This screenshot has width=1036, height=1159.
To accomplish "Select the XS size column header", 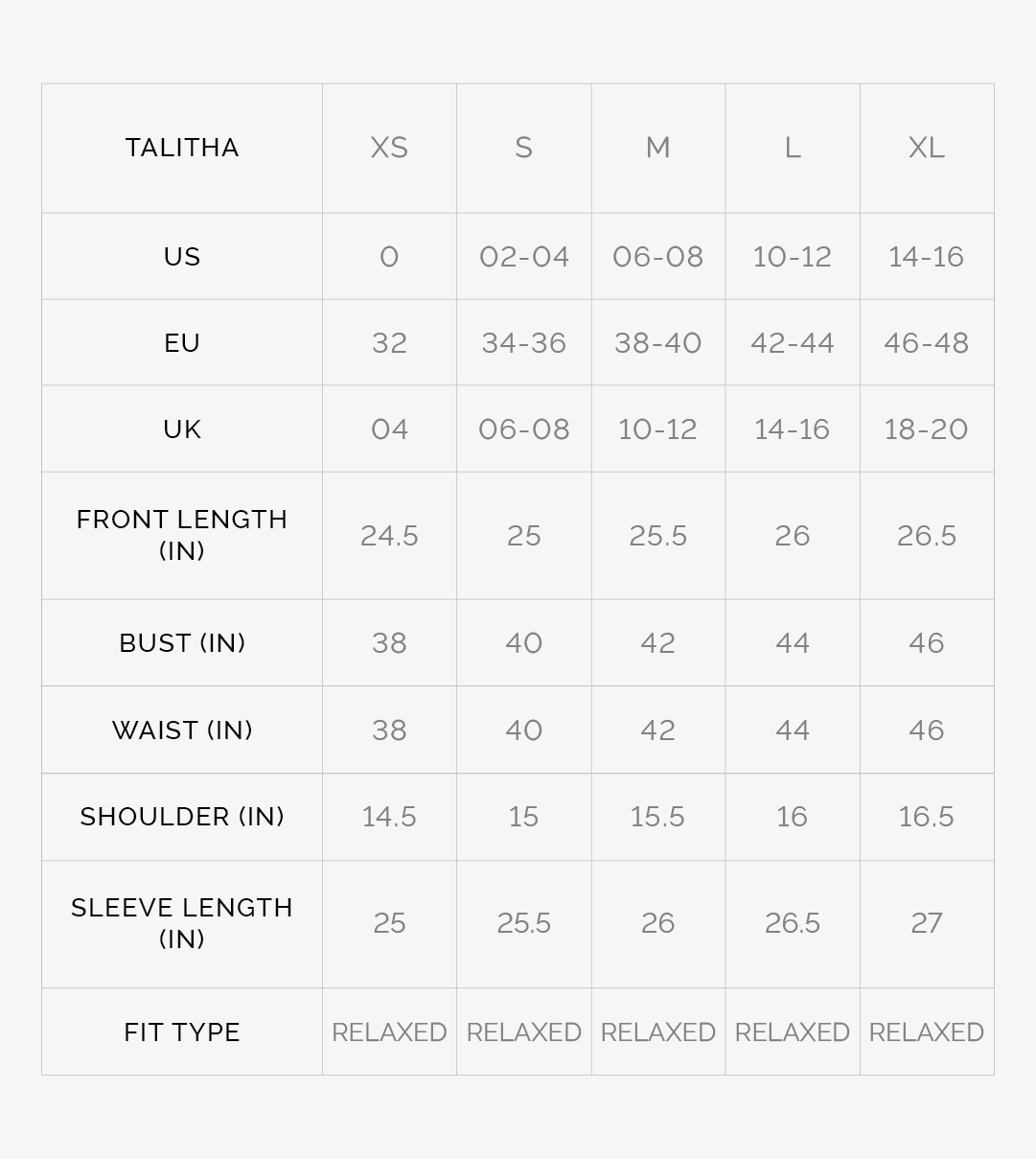I will (389, 148).
